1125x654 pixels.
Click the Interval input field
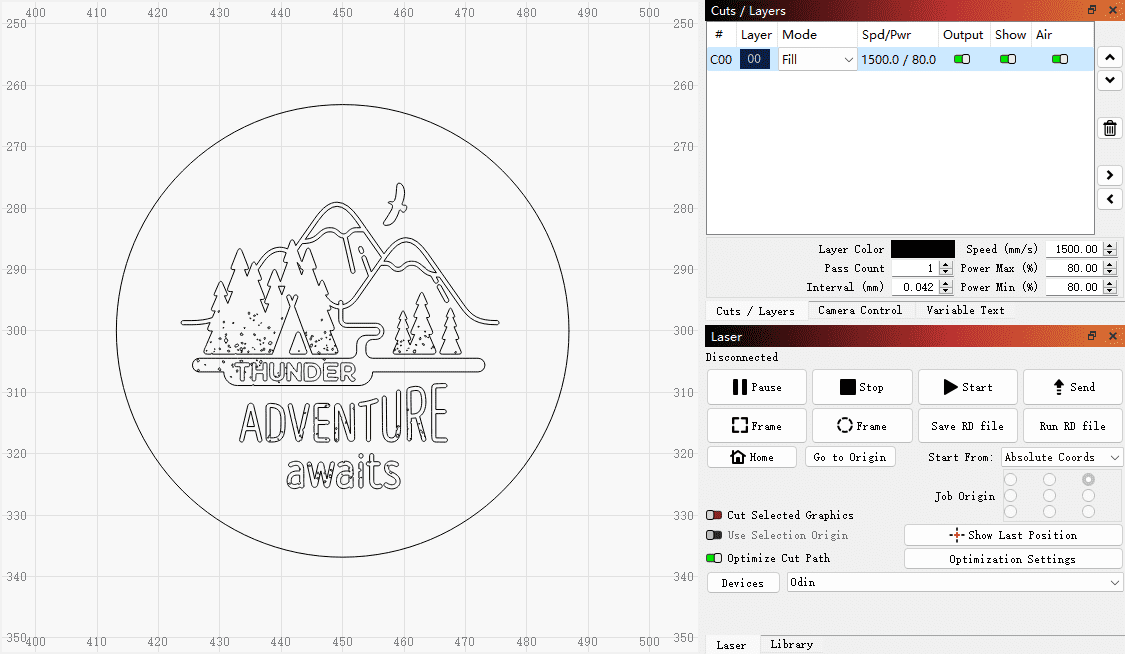915,287
